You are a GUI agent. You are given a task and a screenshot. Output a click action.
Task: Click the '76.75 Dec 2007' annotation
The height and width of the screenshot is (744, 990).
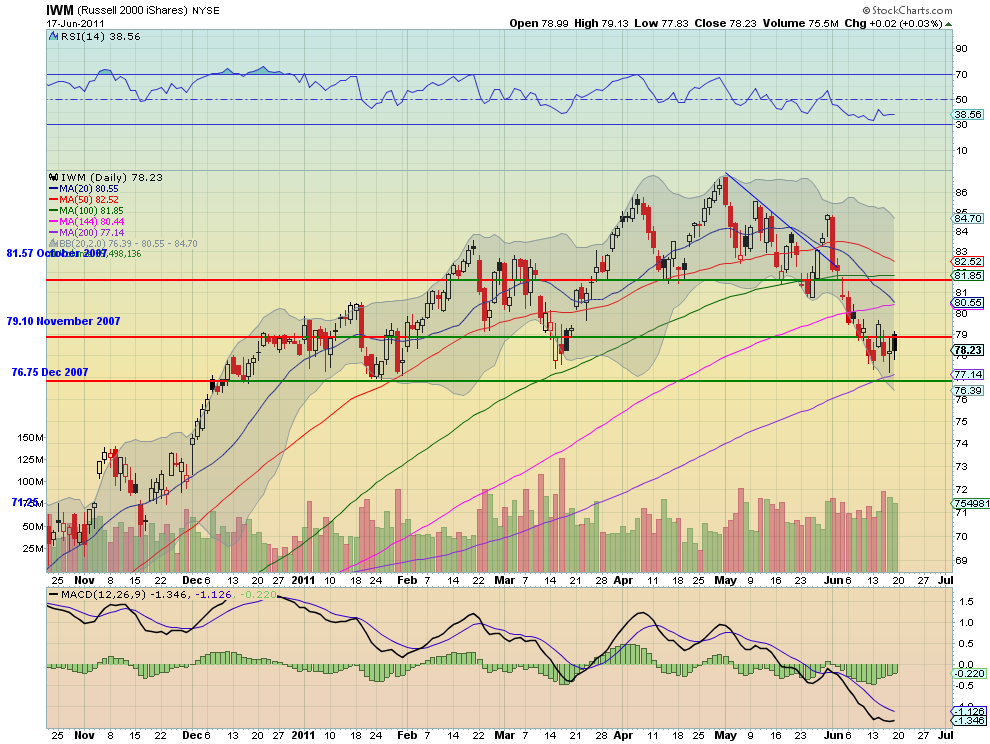pos(50,372)
